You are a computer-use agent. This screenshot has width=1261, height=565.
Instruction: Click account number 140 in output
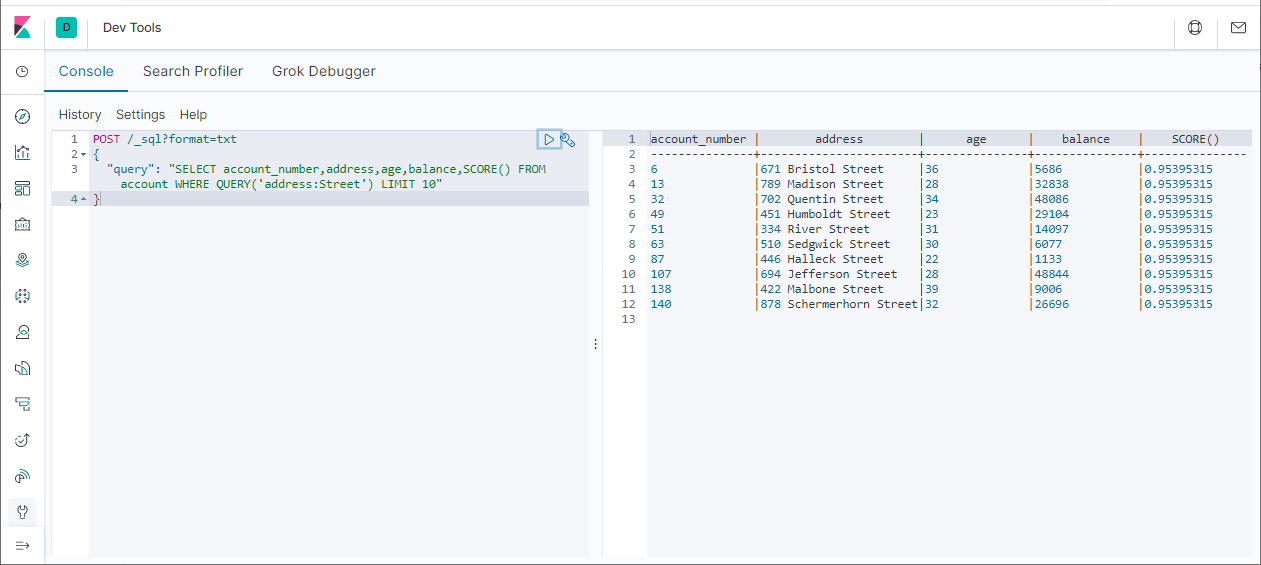click(661, 305)
